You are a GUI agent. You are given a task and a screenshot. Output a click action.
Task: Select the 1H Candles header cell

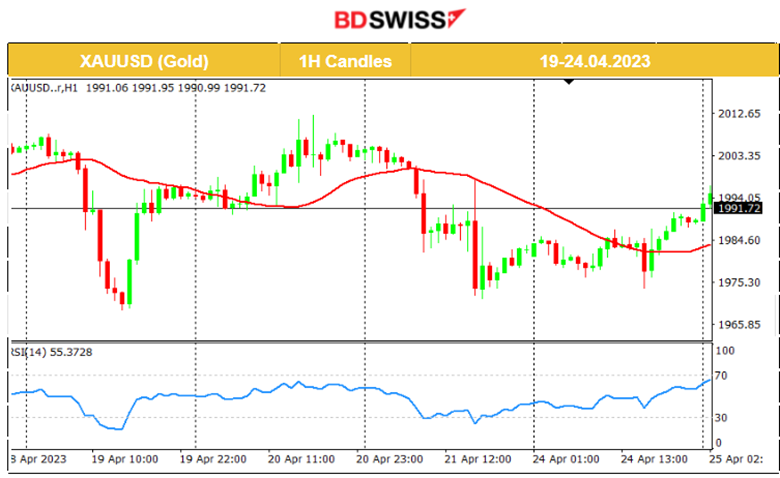345,61
